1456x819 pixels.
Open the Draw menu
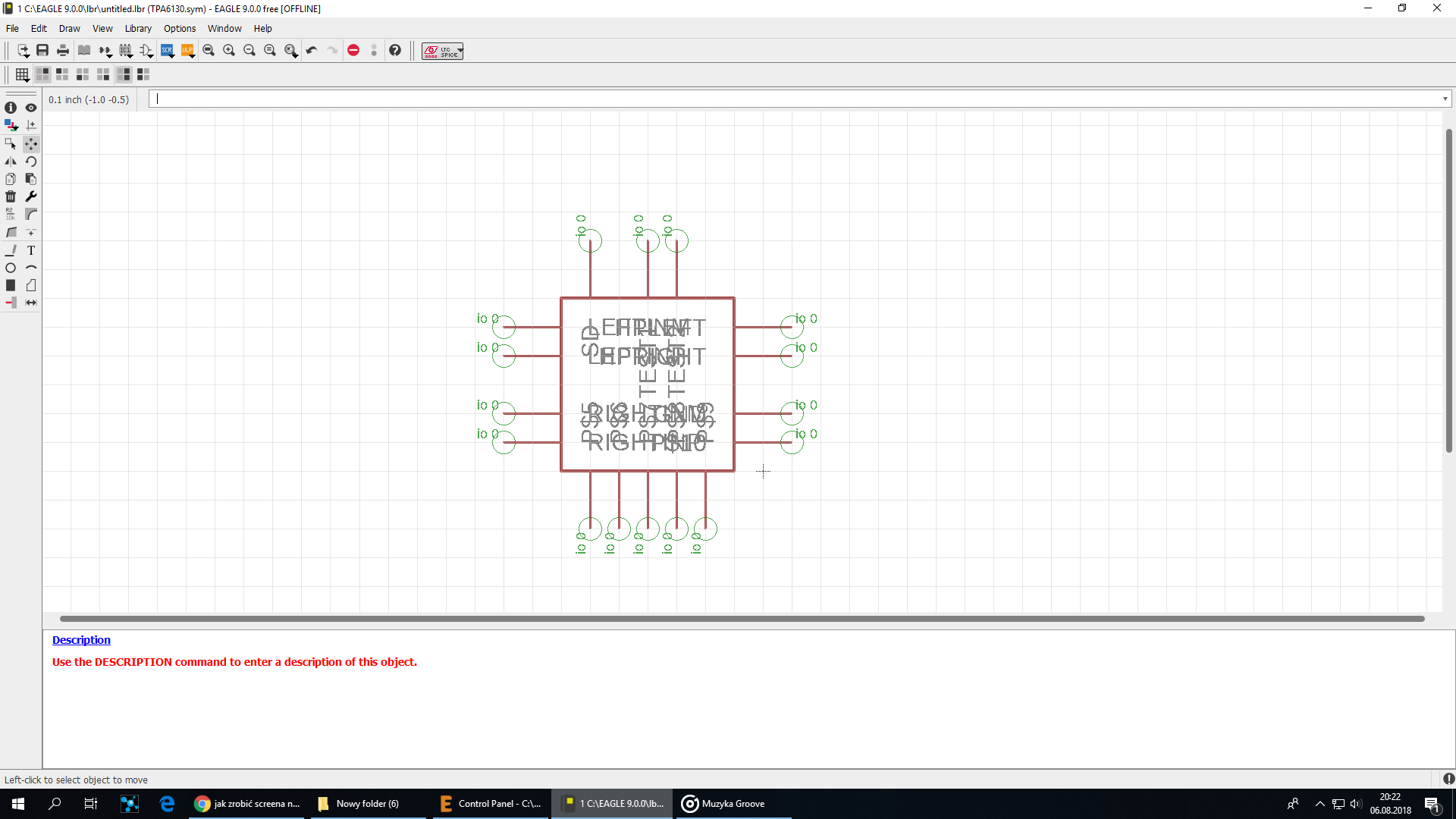[69, 29]
